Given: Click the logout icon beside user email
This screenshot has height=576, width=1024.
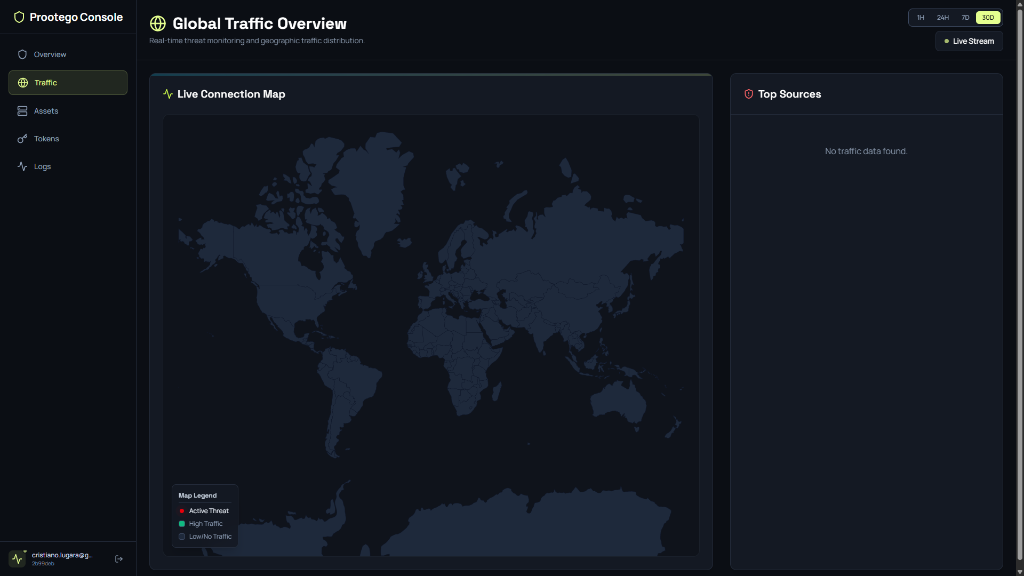Looking at the screenshot, I should (x=119, y=558).
